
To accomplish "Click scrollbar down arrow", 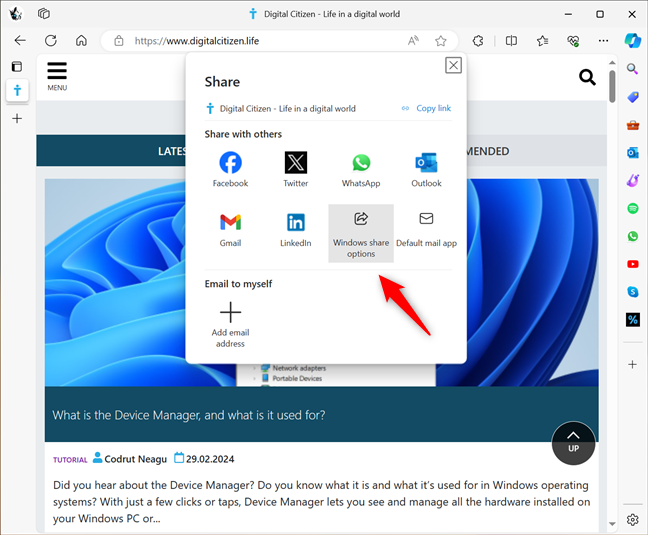I will pyautogui.click(x=612, y=524).
